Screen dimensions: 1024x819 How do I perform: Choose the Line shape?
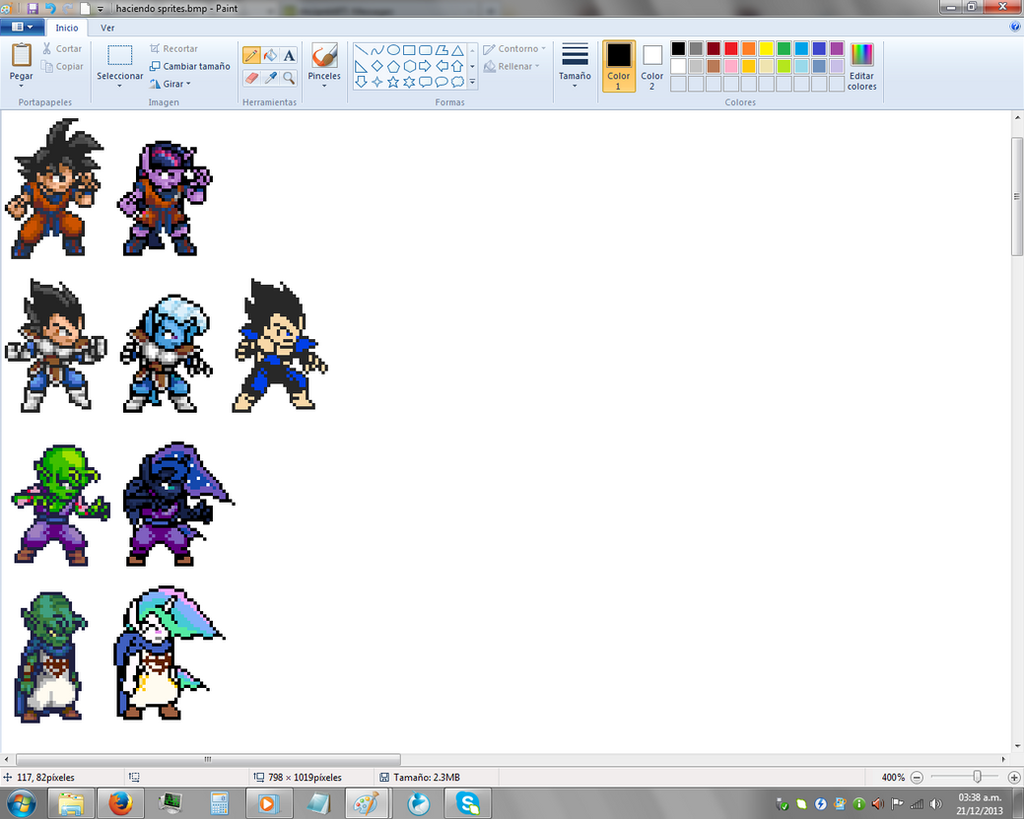361,50
